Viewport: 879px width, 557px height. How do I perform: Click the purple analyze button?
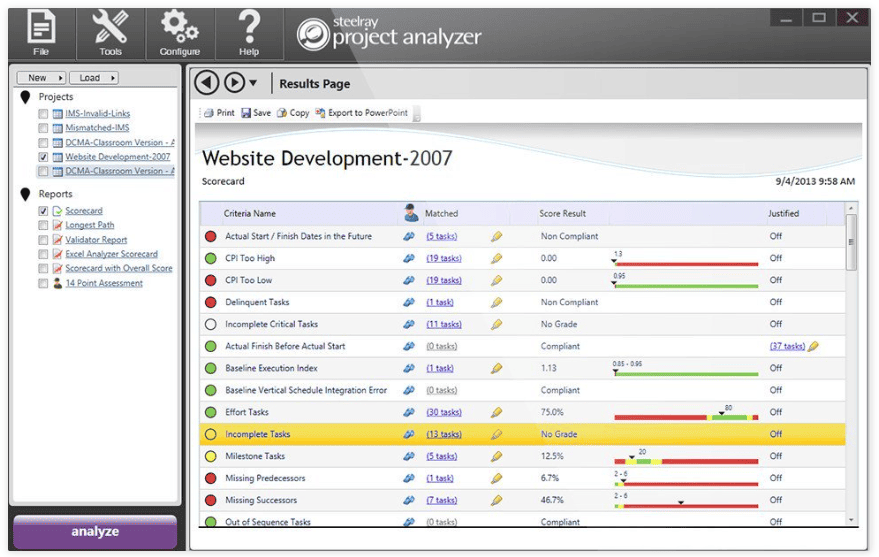coord(95,532)
